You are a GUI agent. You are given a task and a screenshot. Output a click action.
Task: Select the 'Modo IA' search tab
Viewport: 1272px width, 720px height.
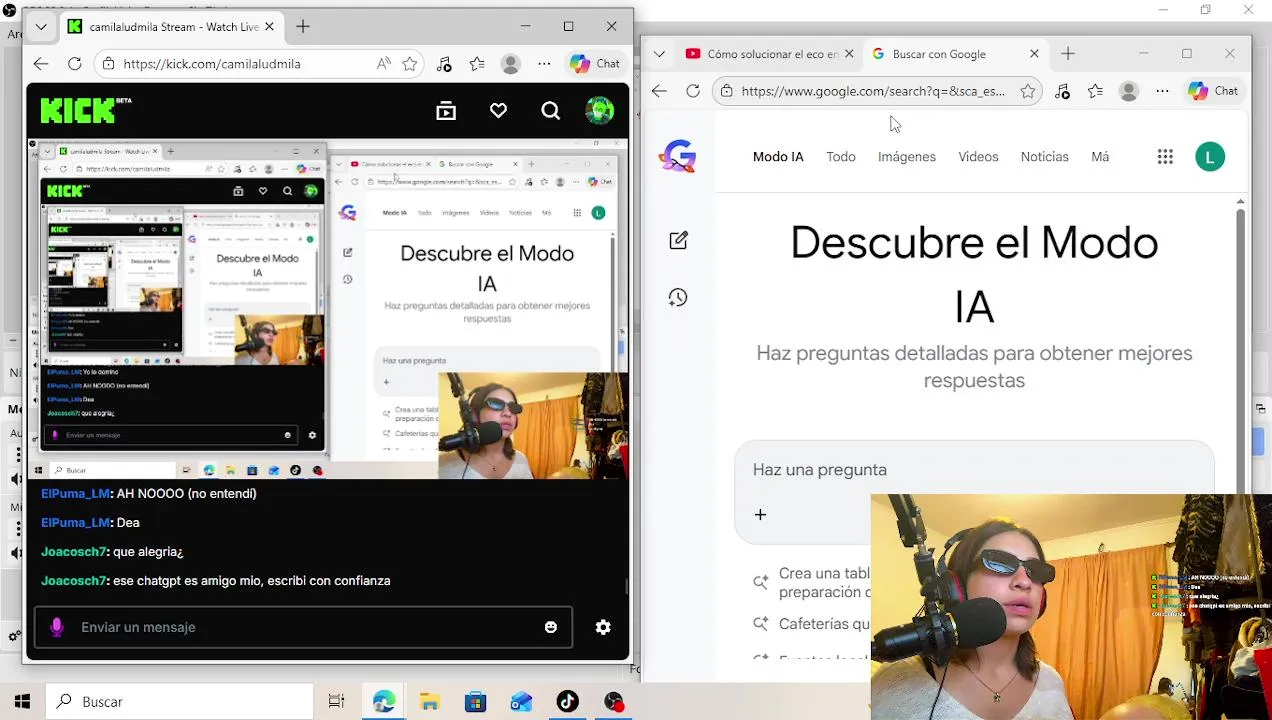[x=778, y=157]
